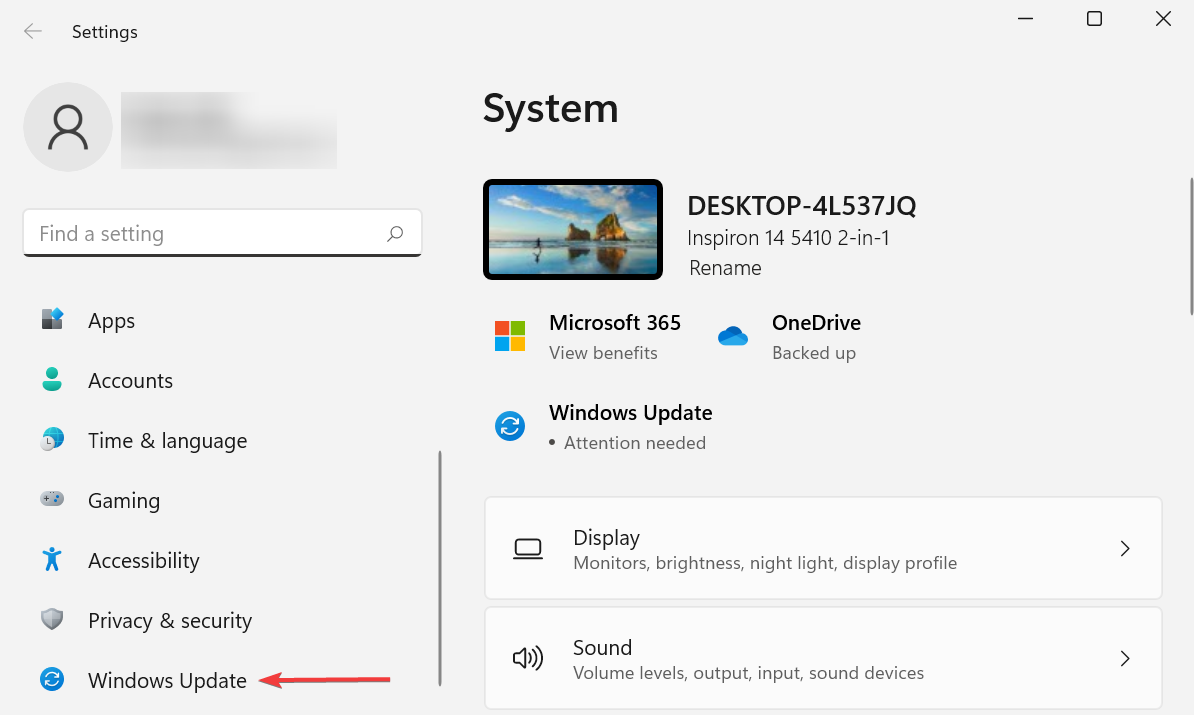Click Windows Update needing attention
The height and width of the screenshot is (715, 1194).
coord(630,412)
